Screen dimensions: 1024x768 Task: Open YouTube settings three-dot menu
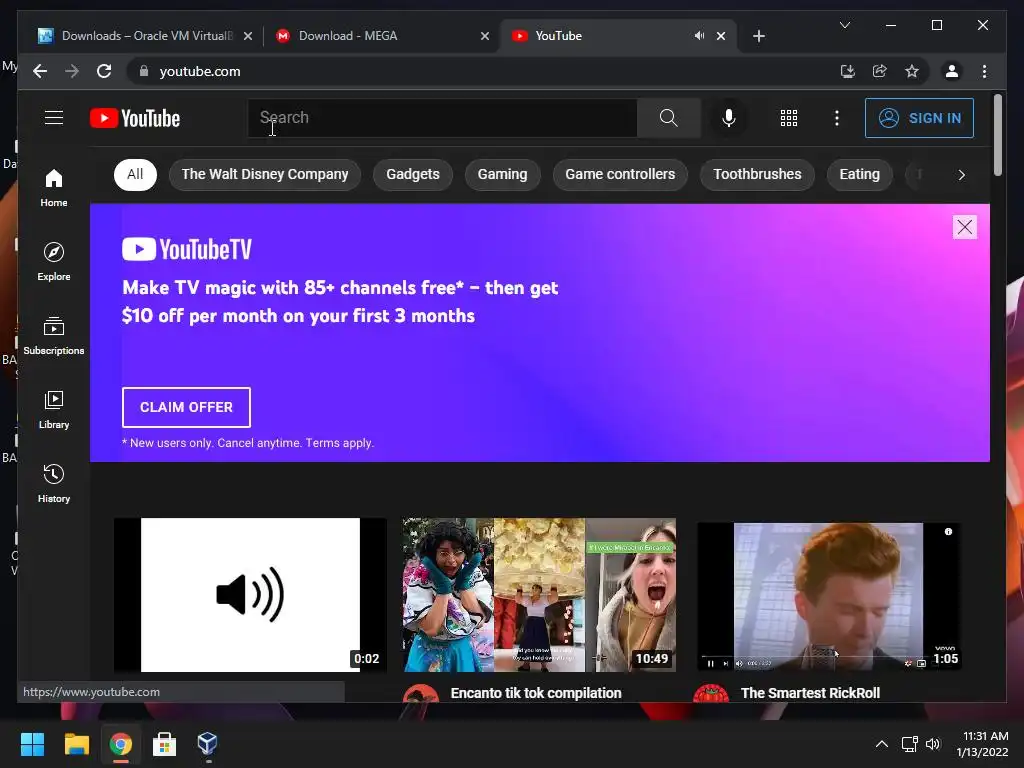click(837, 118)
